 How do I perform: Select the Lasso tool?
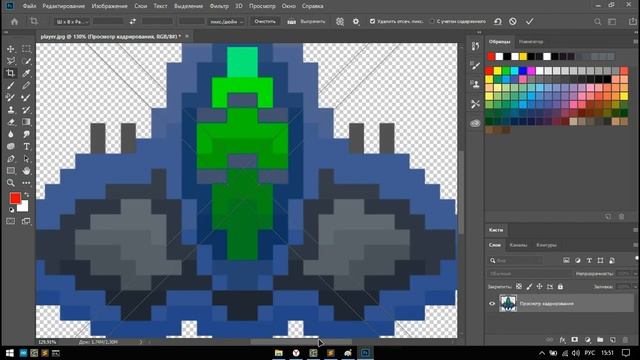click(x=11, y=61)
